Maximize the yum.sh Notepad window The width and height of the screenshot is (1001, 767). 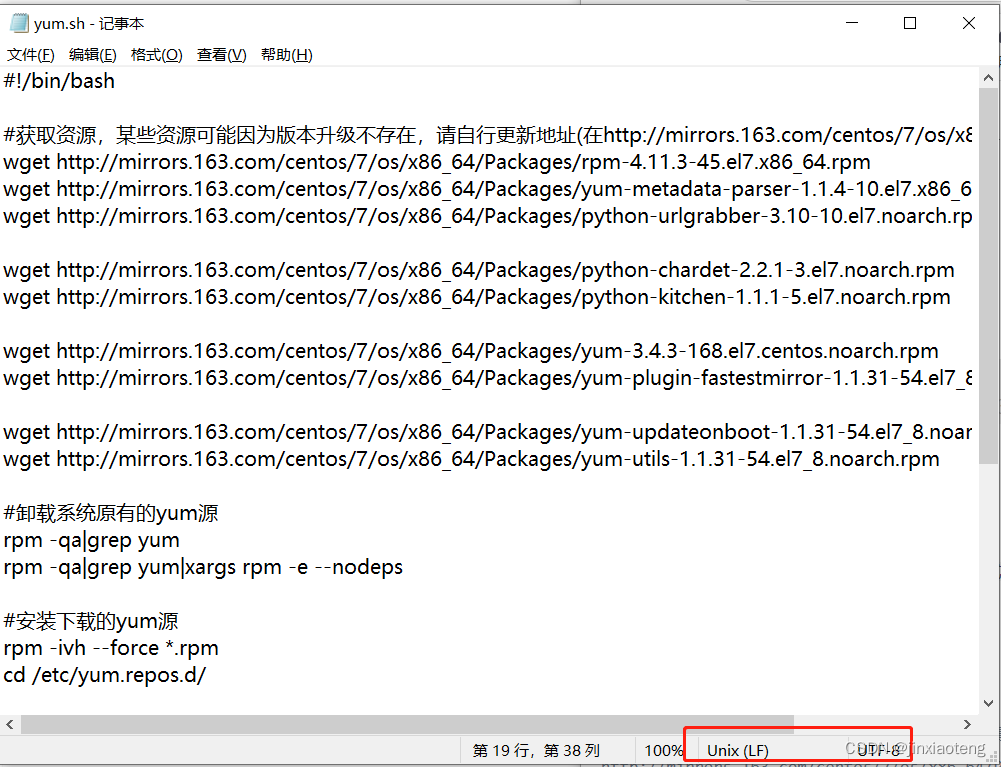[910, 23]
